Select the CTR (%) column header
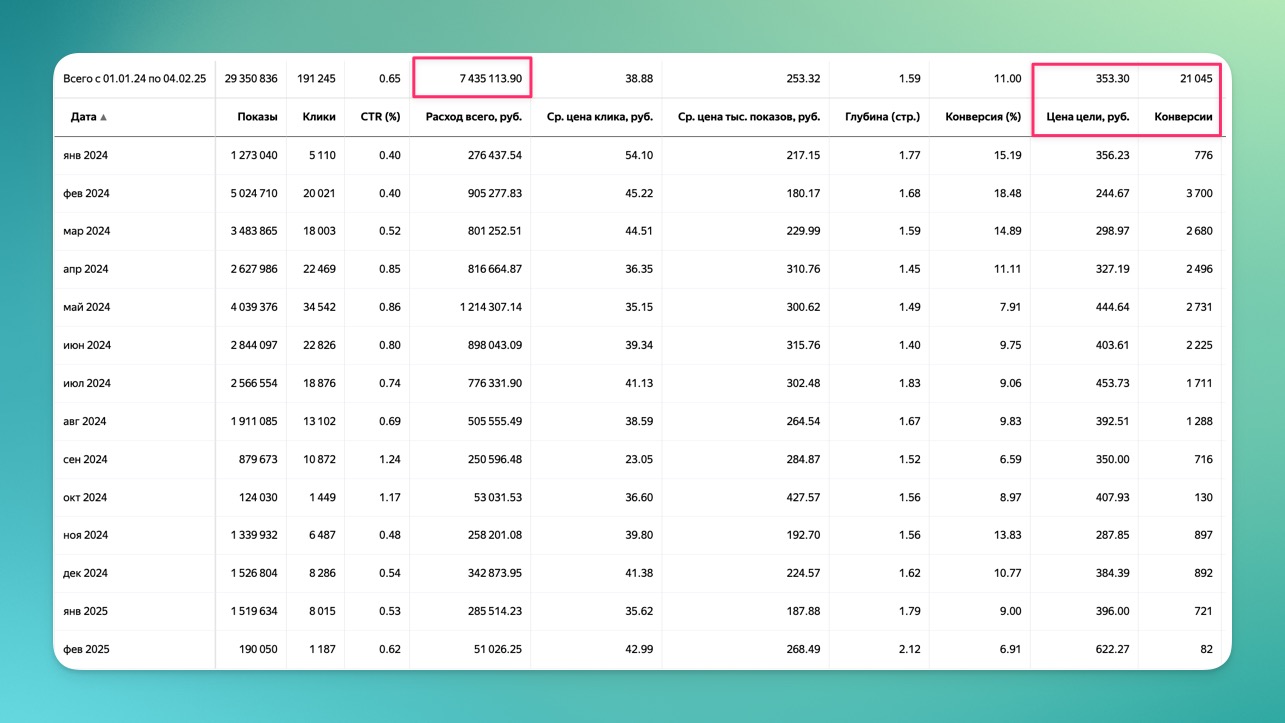 tap(380, 117)
